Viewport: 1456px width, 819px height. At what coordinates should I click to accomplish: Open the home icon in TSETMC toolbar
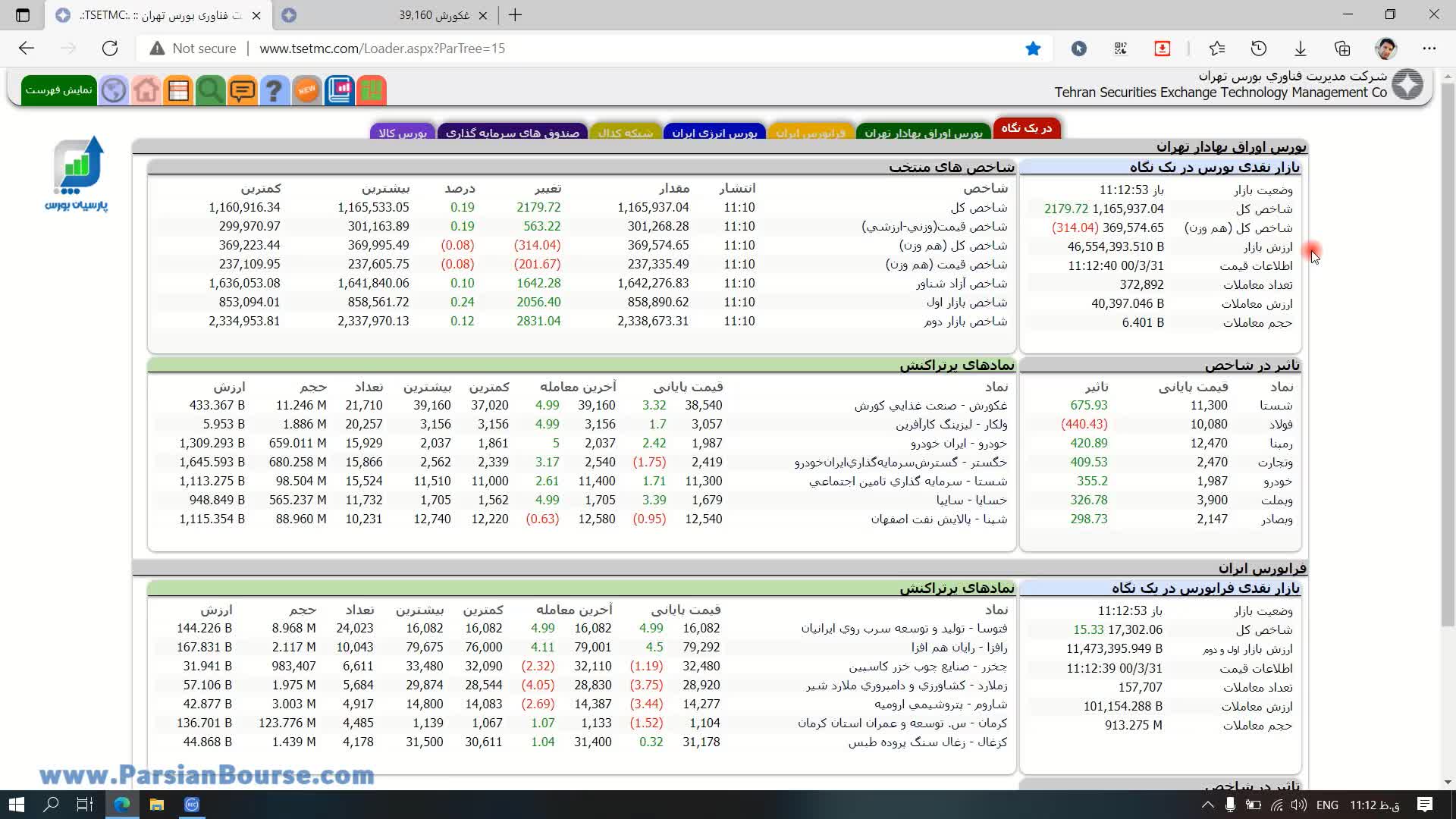click(x=146, y=90)
